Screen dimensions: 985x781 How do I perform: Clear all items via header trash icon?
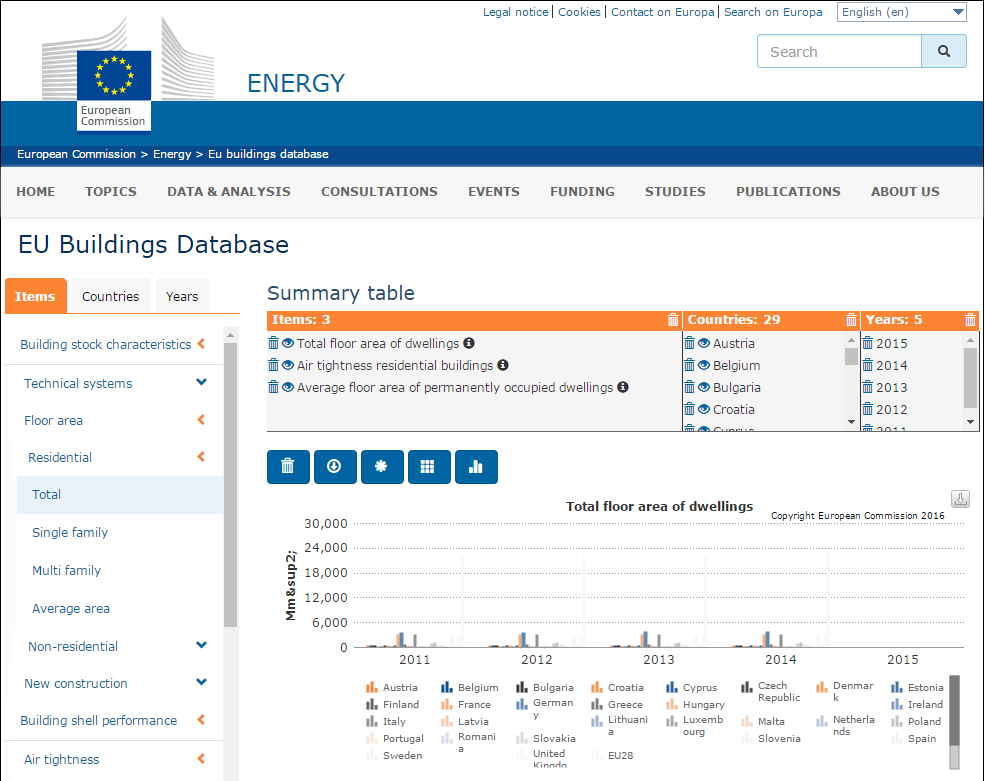[x=673, y=320]
